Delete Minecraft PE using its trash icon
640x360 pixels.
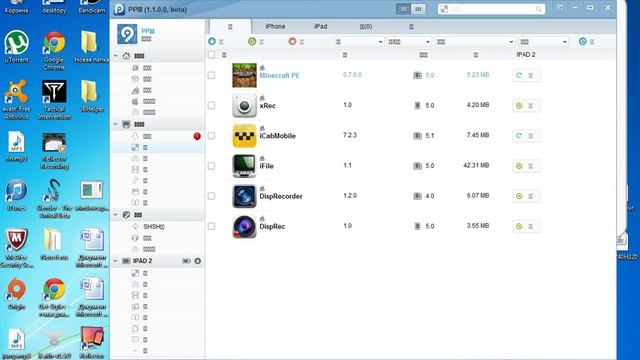click(531, 76)
